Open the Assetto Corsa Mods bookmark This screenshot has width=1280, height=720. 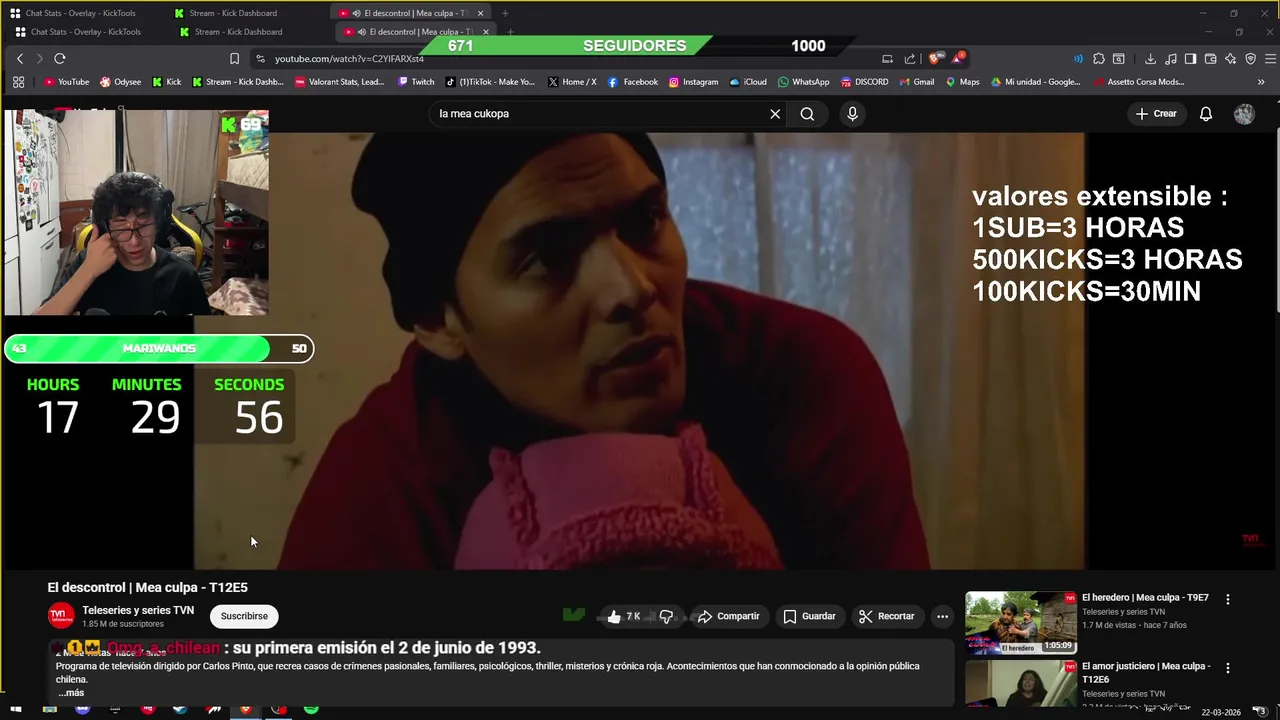point(1139,82)
